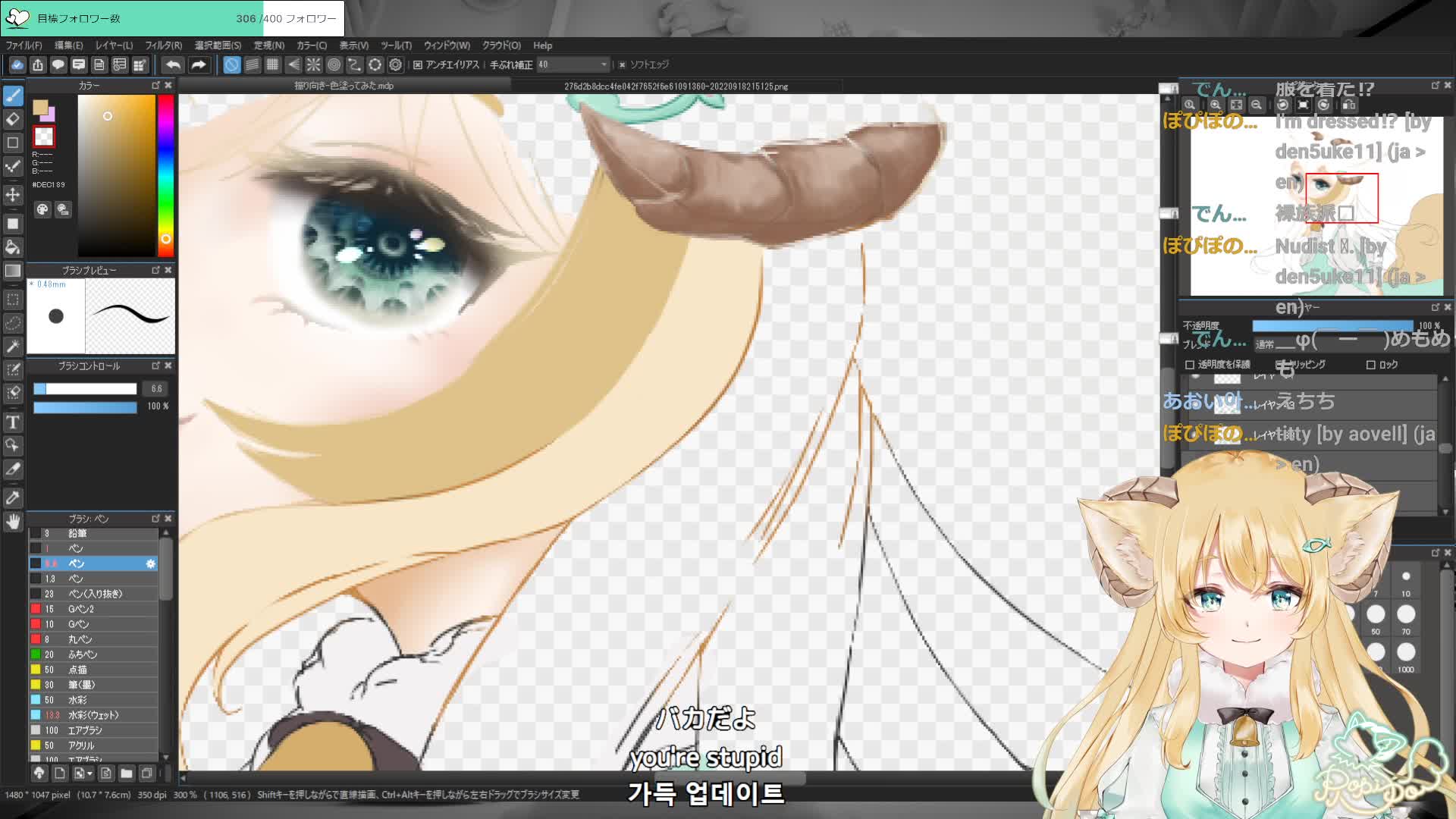The image size is (1456, 819).
Task: Zoom out on the Navigator panel
Action: 1257,105
